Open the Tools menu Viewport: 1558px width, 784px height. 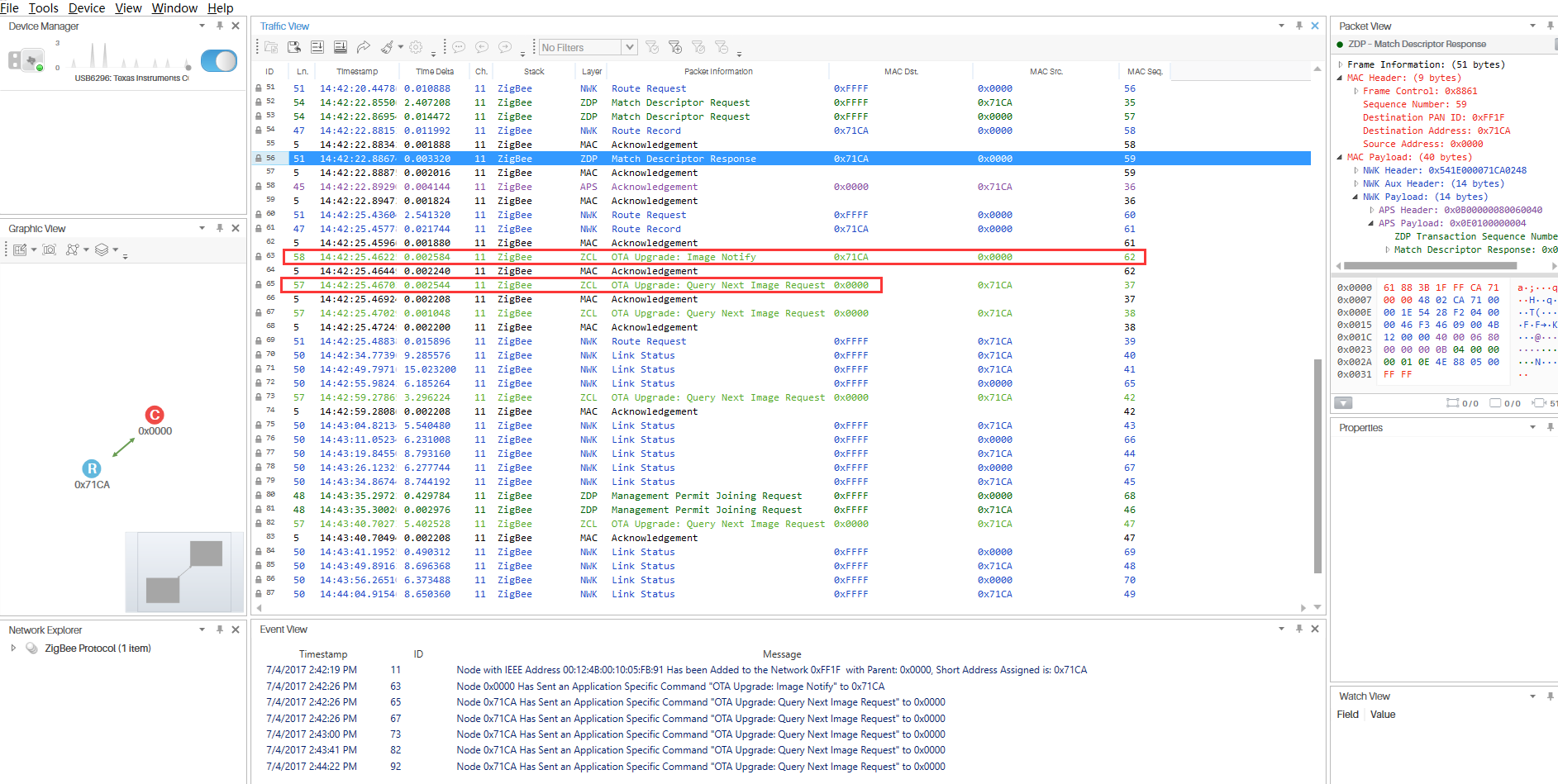(x=44, y=8)
